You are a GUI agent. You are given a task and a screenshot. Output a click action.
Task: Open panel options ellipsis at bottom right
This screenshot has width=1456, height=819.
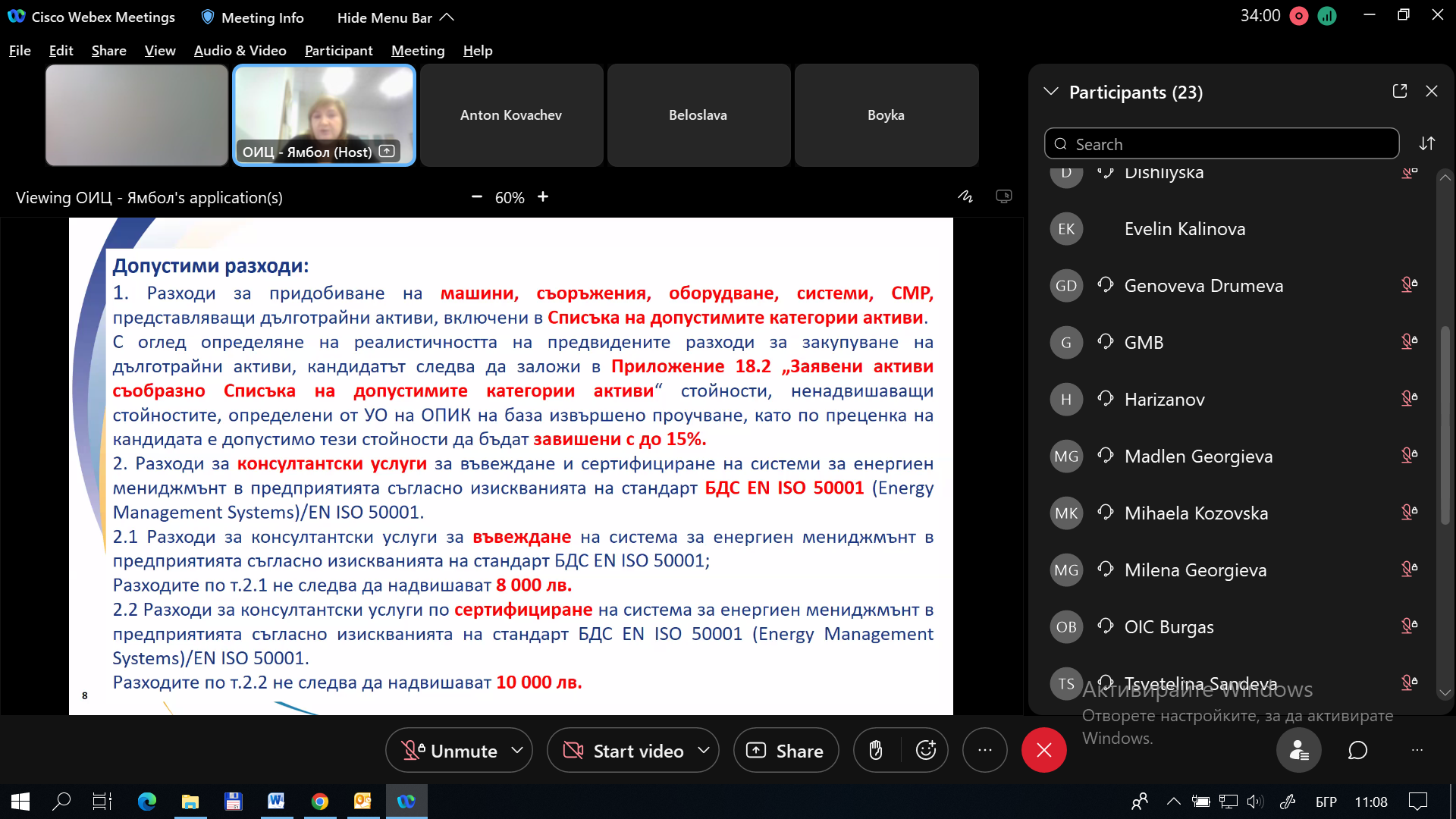[x=1417, y=750]
